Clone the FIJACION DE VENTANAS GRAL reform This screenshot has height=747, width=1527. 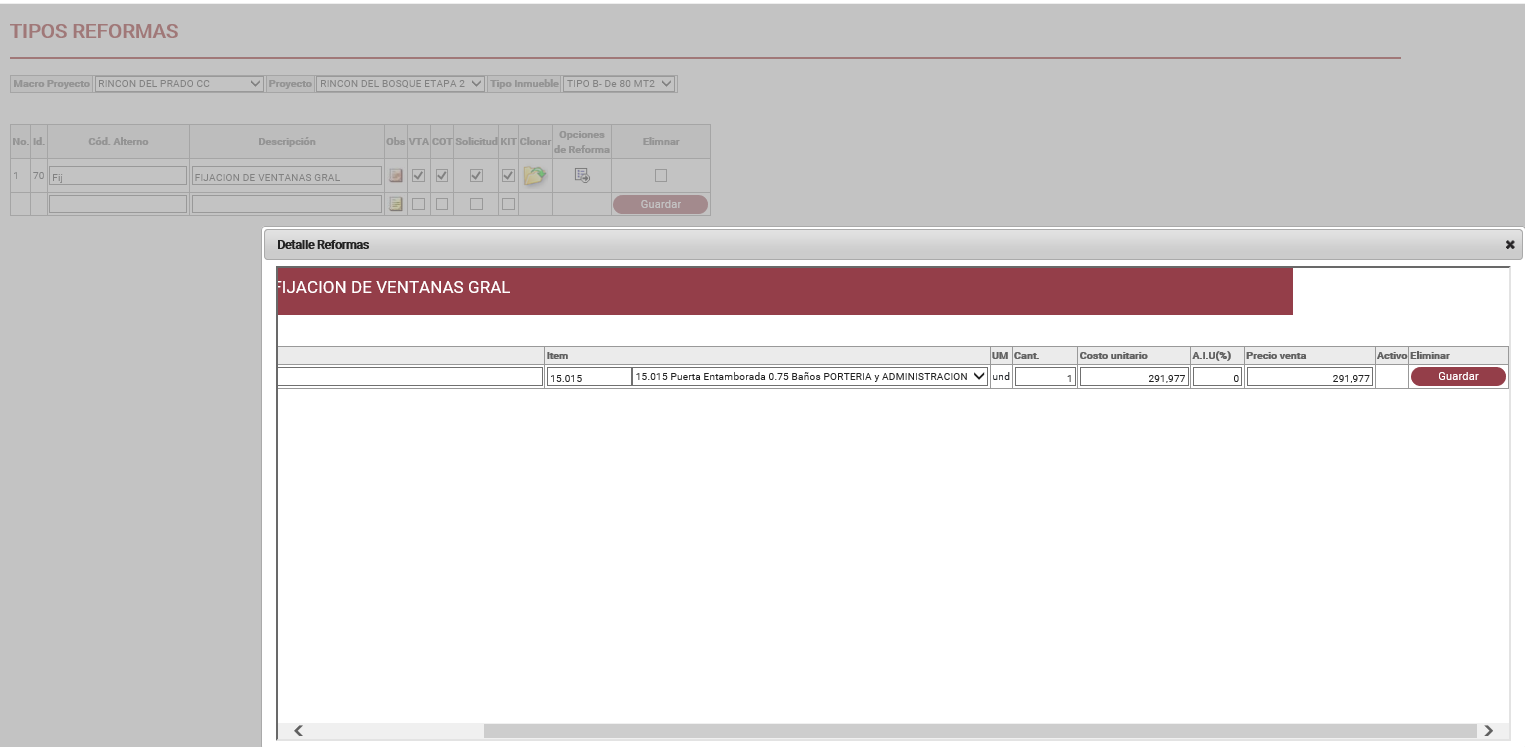(x=534, y=176)
